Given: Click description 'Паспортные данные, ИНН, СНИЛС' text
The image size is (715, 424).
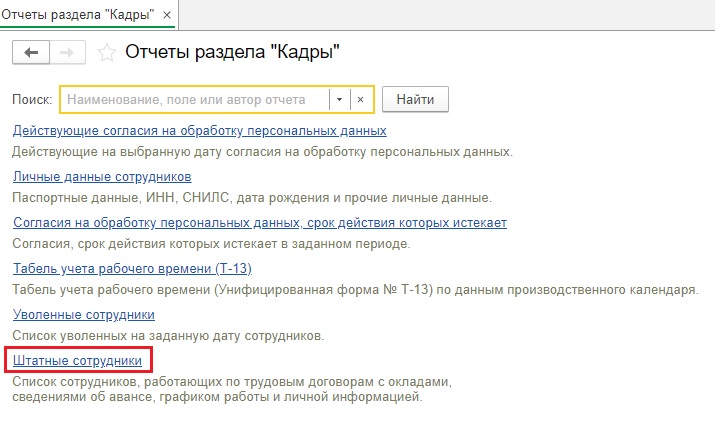Looking at the screenshot, I should pos(252,198).
